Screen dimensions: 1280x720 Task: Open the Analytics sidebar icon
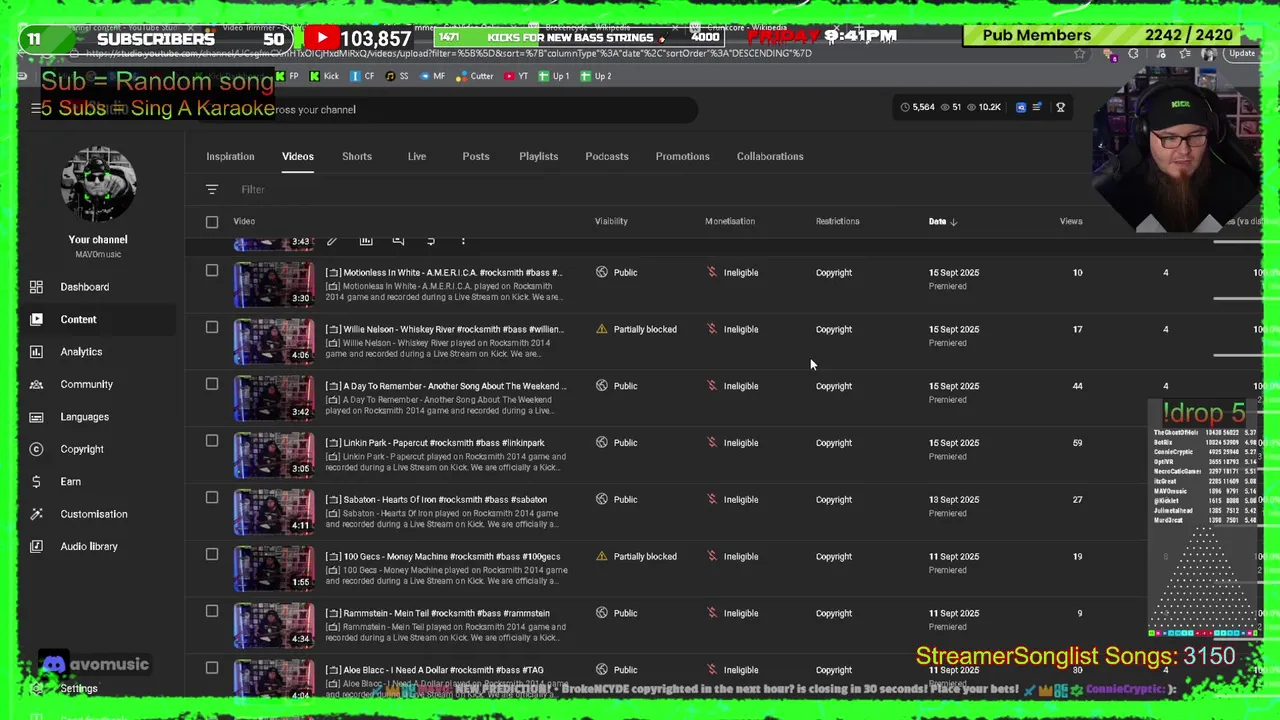(x=36, y=352)
